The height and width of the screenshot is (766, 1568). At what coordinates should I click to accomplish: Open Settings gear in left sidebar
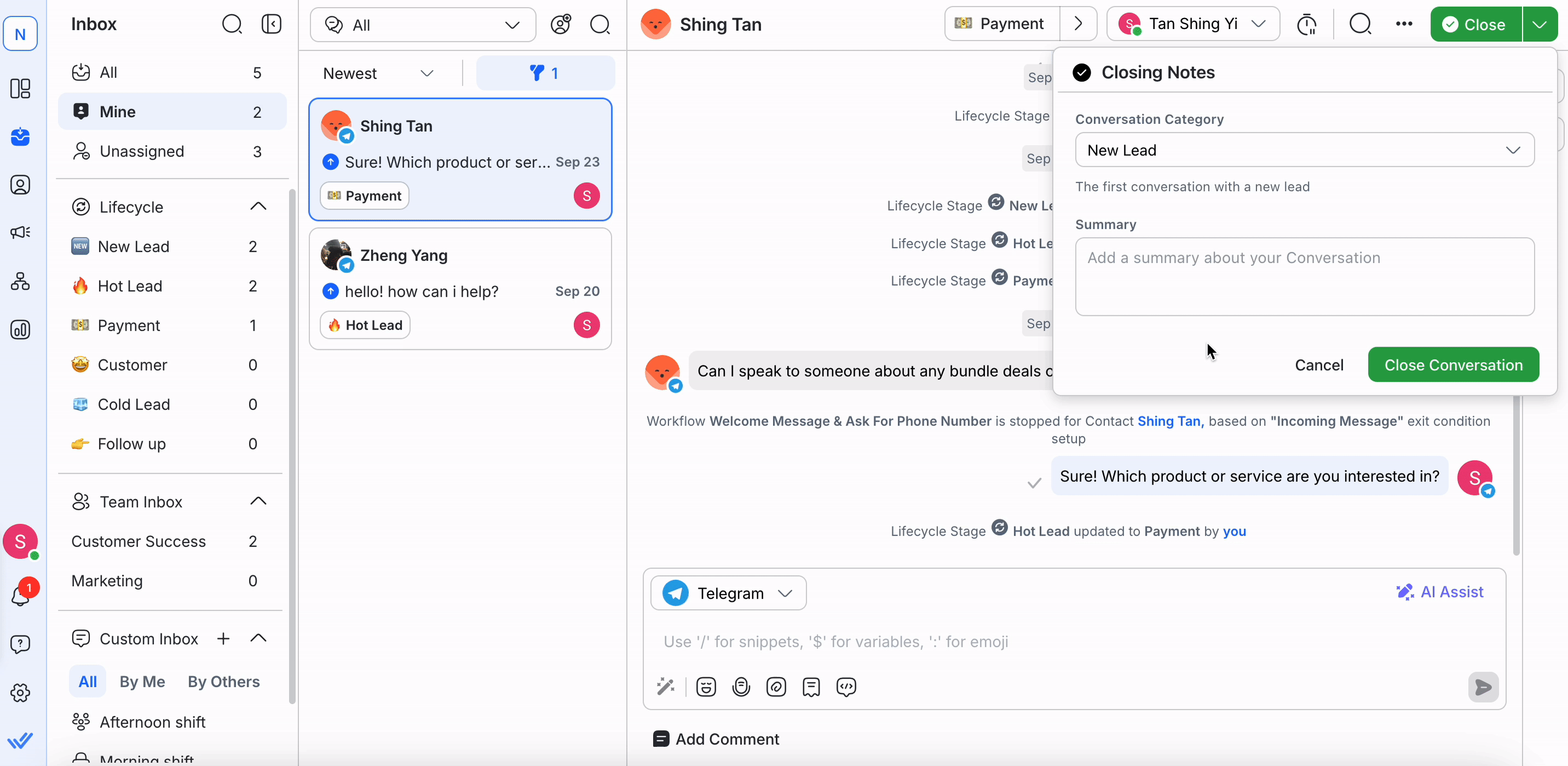[x=20, y=692]
